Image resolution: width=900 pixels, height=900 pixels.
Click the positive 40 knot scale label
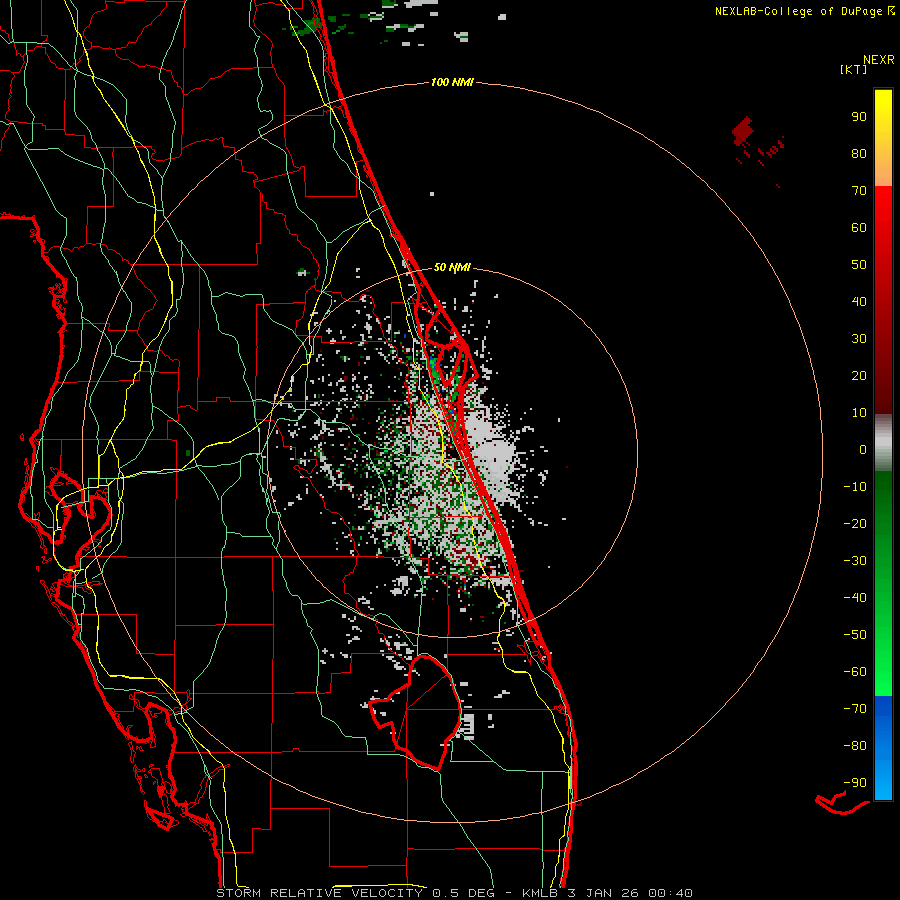(x=859, y=302)
